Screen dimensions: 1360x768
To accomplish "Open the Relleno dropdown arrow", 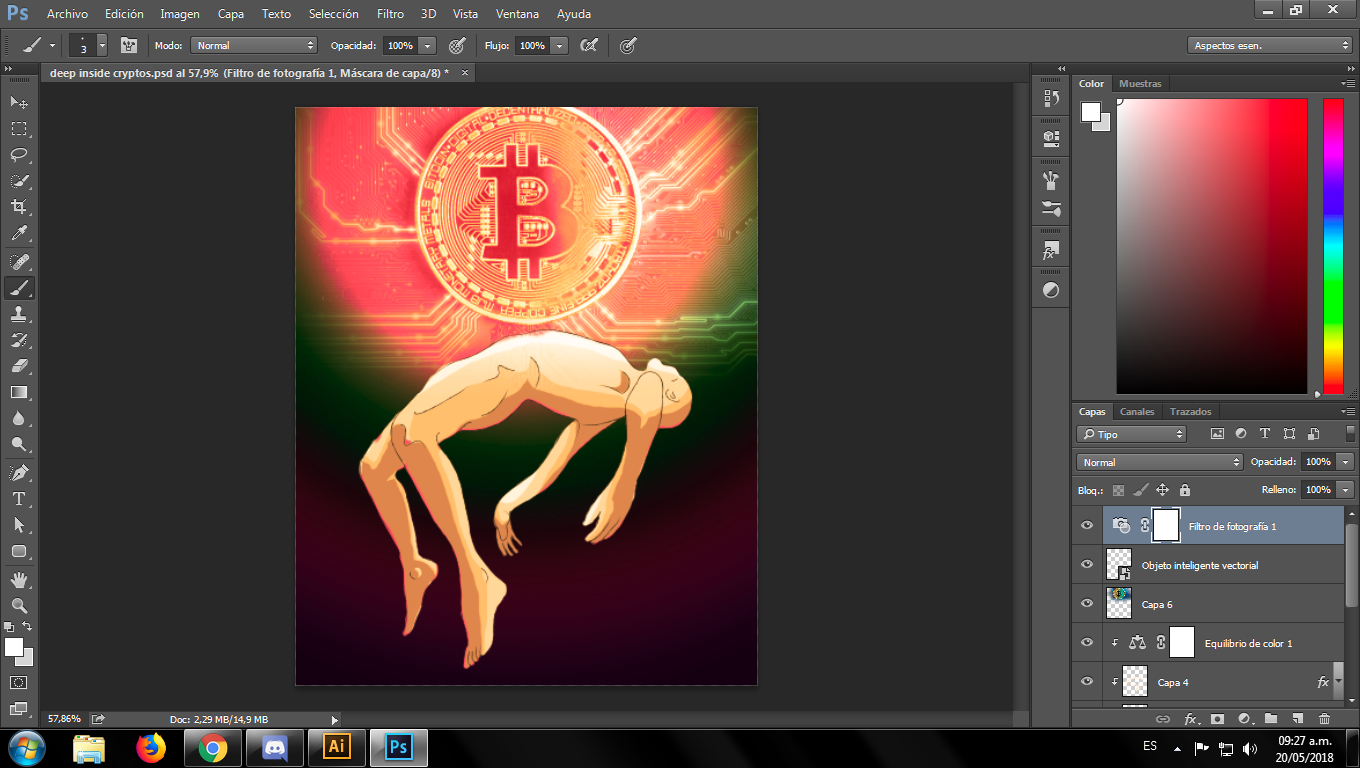I will tap(1345, 490).
